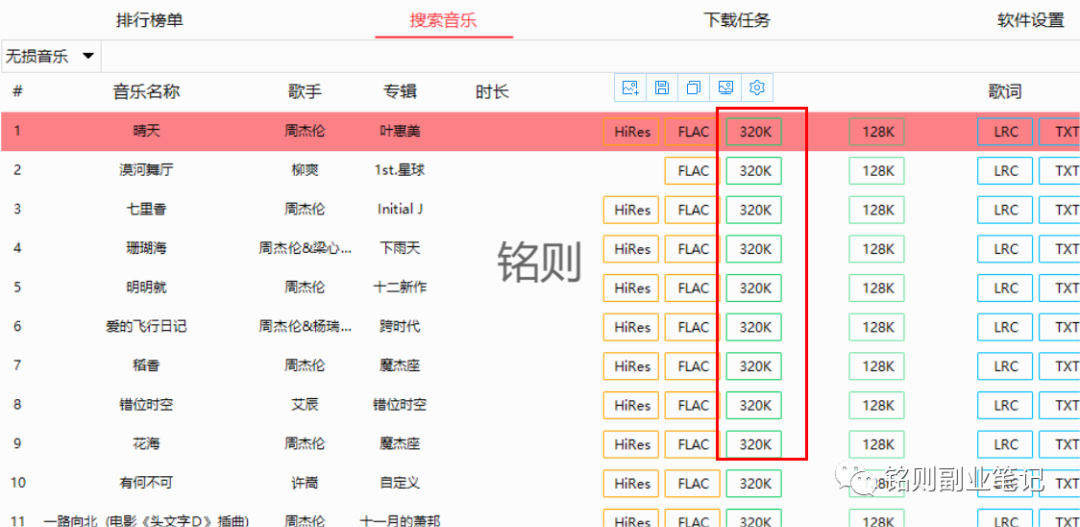Download 花海 in FLAC

(692, 444)
